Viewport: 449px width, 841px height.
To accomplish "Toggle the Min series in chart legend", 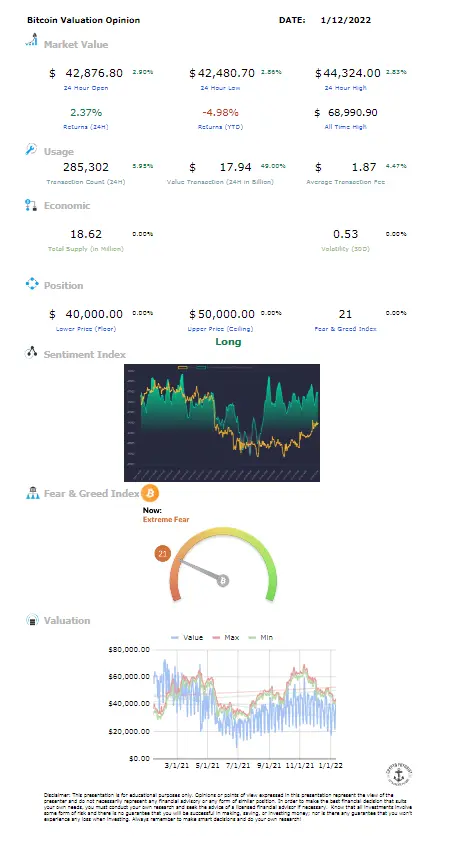I will [262, 637].
